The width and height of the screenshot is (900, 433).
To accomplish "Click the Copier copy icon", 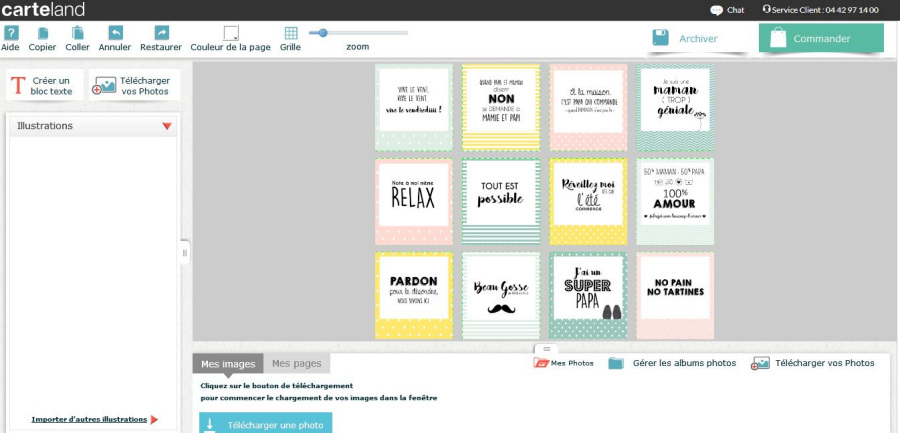I will pyautogui.click(x=43, y=33).
